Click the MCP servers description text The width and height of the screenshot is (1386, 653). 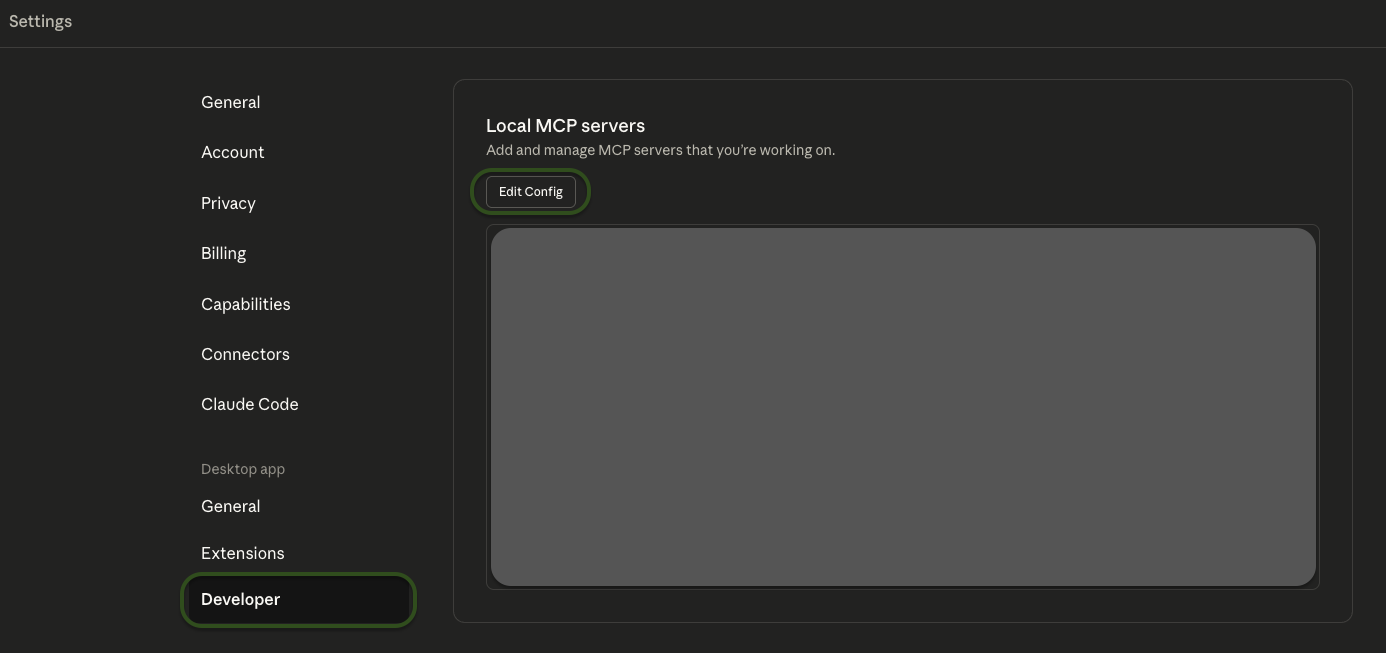(x=660, y=150)
